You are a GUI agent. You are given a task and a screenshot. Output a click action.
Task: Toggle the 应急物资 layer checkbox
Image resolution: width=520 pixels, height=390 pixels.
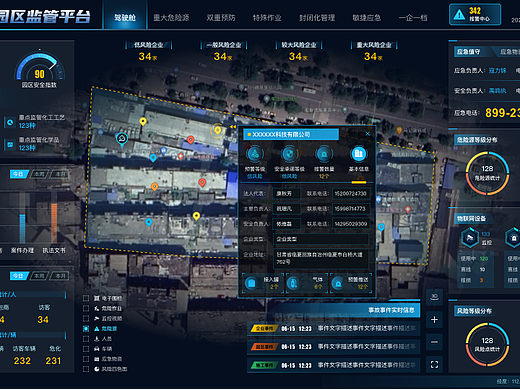(86, 359)
